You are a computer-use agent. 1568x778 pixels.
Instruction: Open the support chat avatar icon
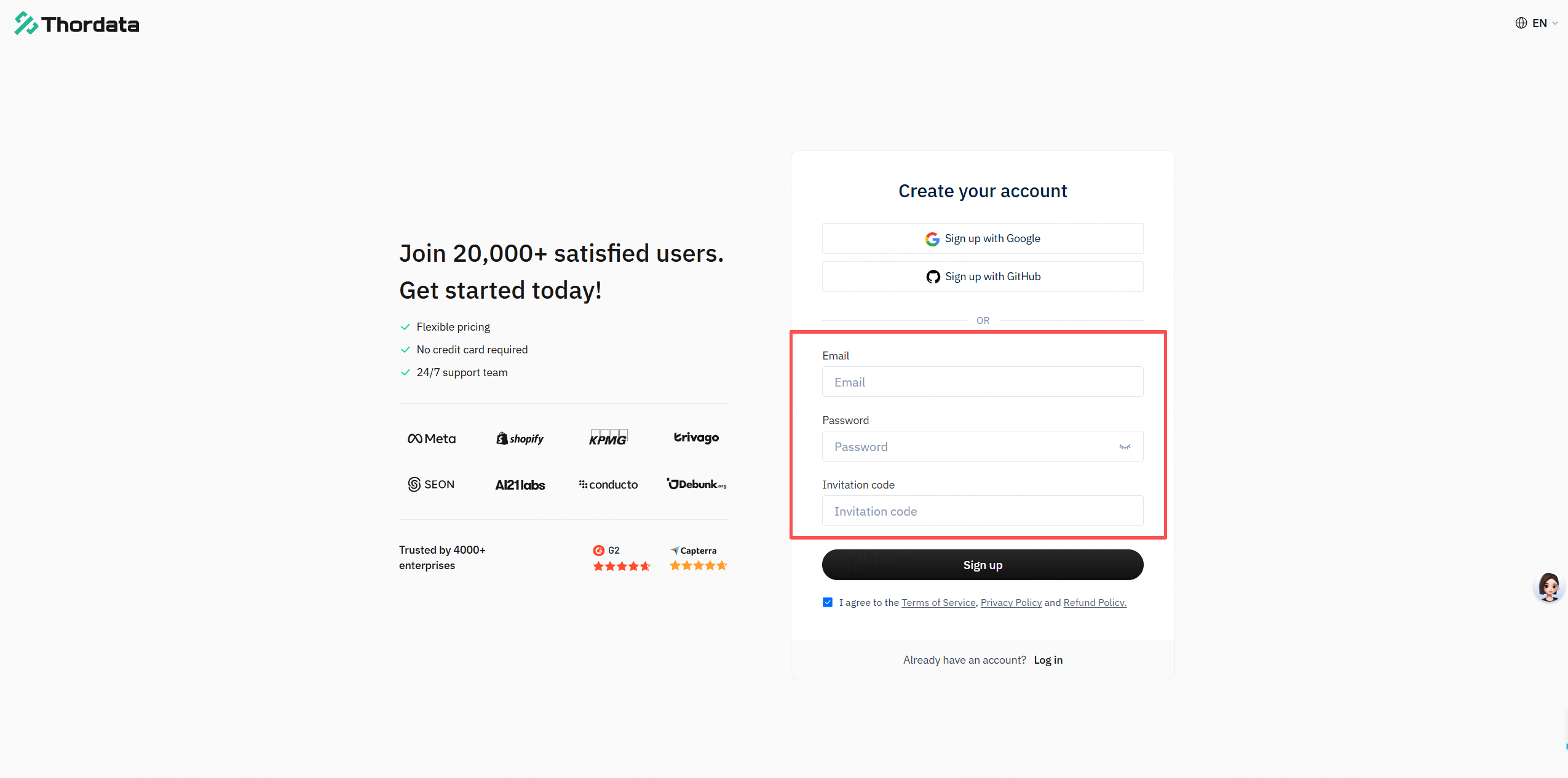pos(1548,587)
